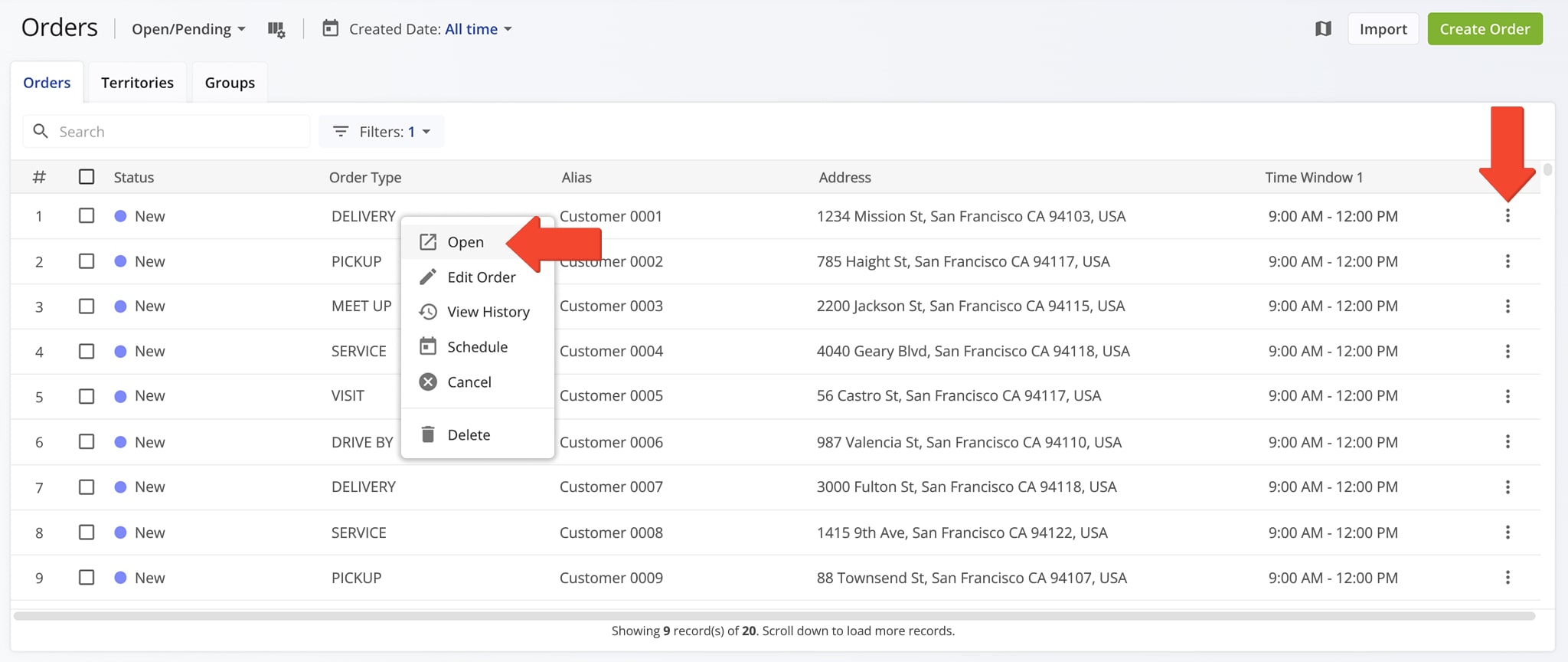The image size is (1568, 662).
Task: Tick the checkbox for order row 4
Action: pyautogui.click(x=87, y=351)
